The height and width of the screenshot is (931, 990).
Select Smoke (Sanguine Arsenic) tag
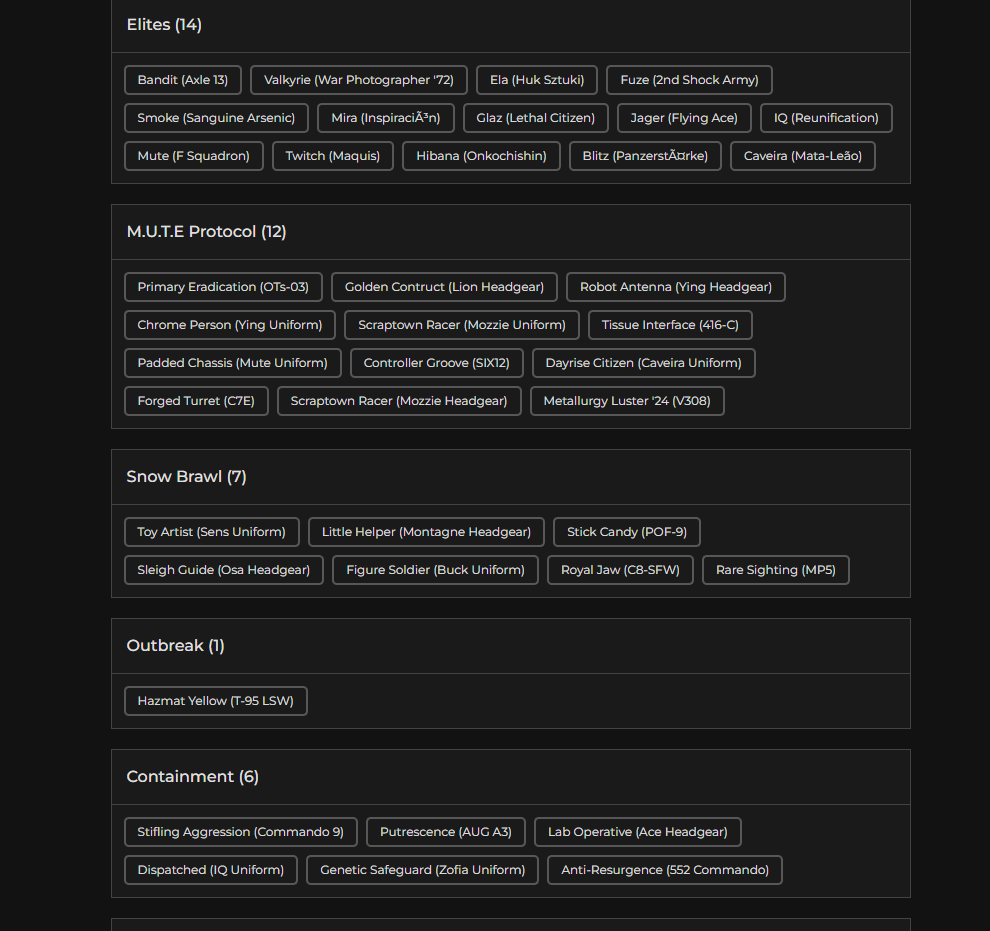216,118
